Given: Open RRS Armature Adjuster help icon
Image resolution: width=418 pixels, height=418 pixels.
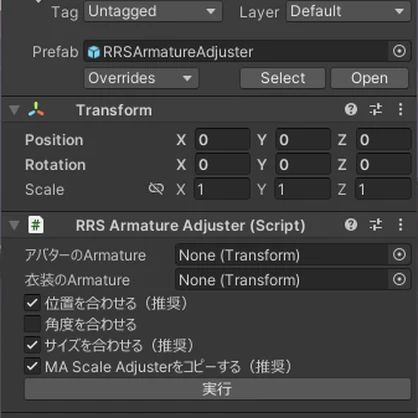Looking at the screenshot, I should tap(351, 225).
